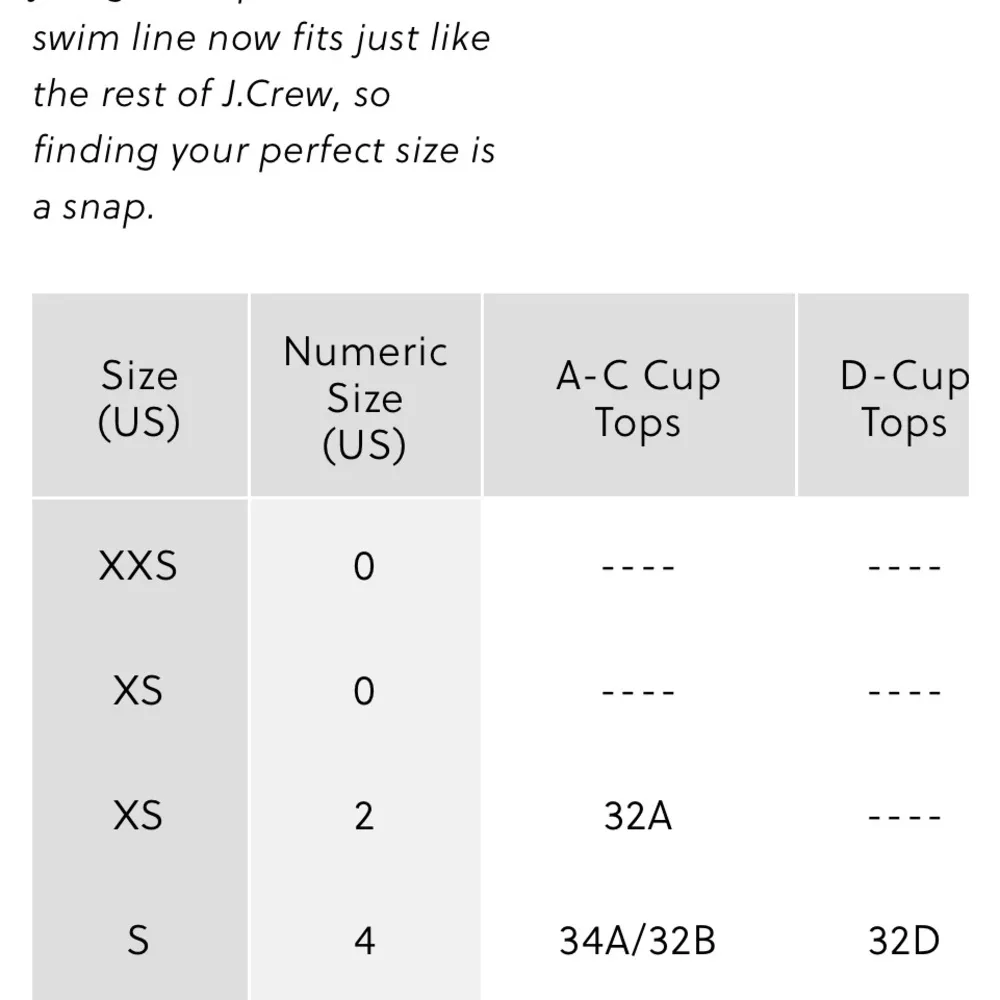Click the XXS size cell
Viewport: 1000px width, 1000px height.
(x=139, y=566)
